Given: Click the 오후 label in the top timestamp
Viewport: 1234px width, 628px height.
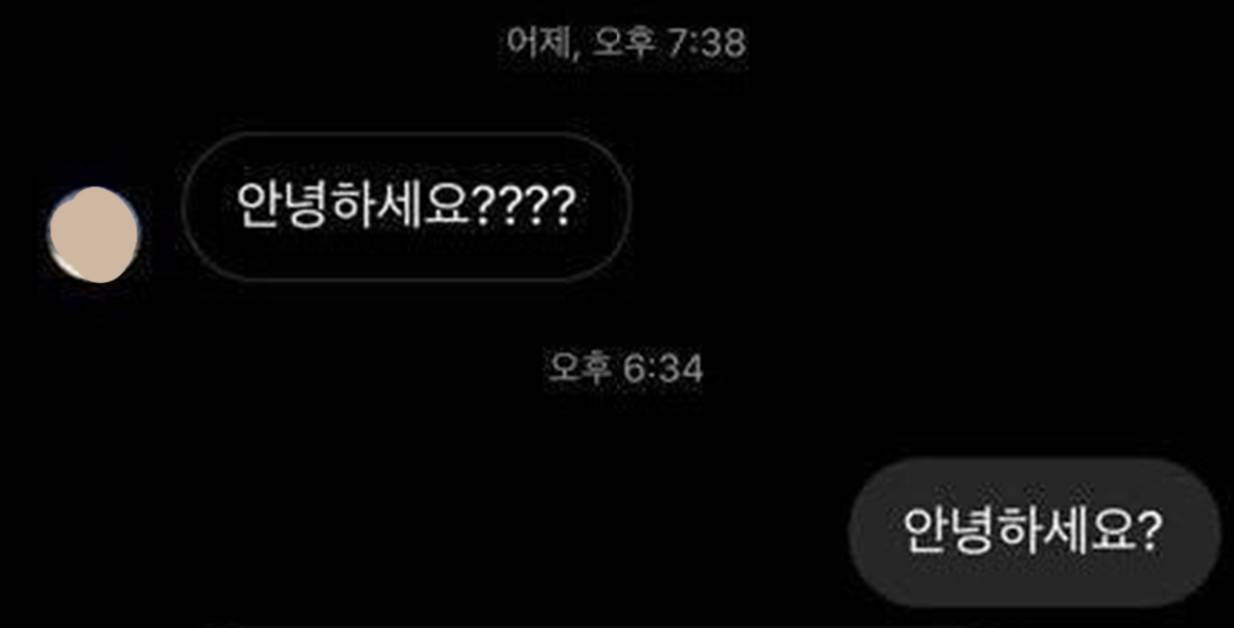Looking at the screenshot, I should point(624,43).
